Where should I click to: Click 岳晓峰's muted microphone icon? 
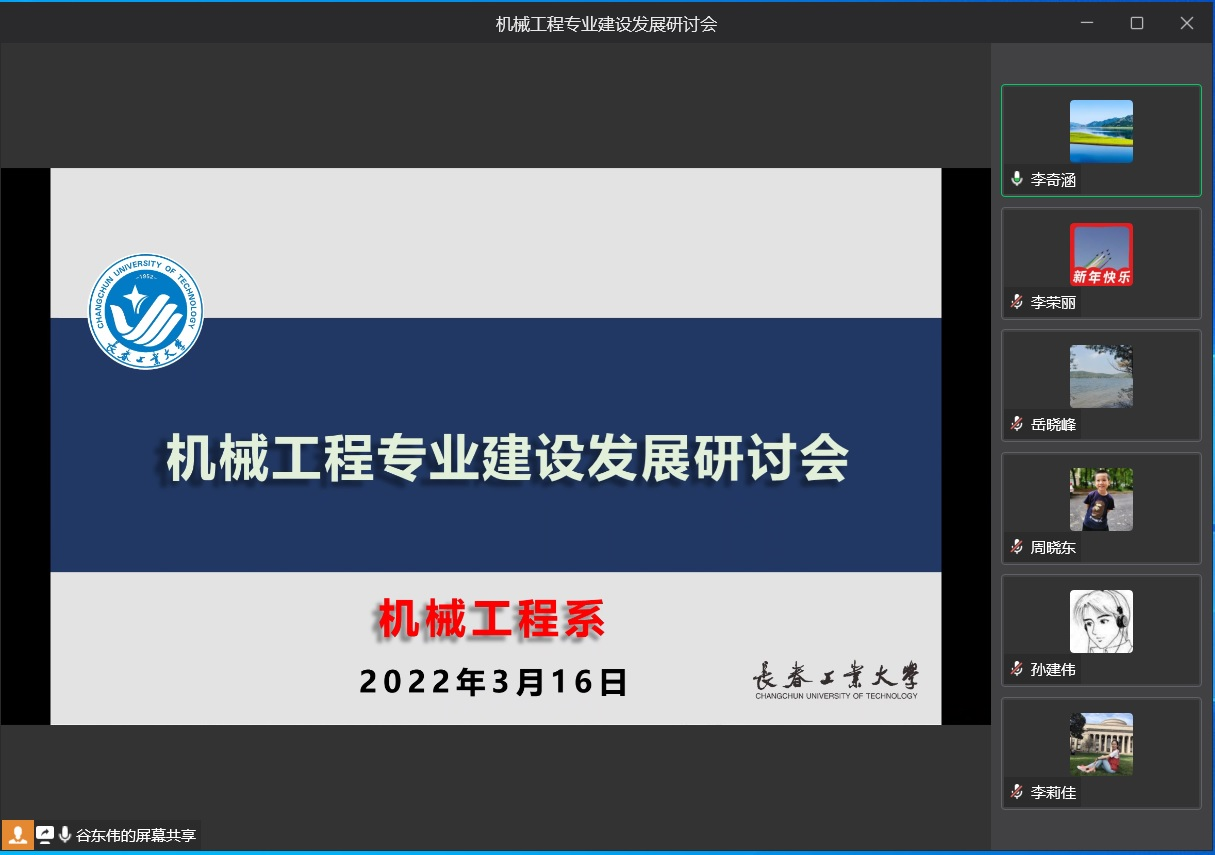tap(1017, 424)
